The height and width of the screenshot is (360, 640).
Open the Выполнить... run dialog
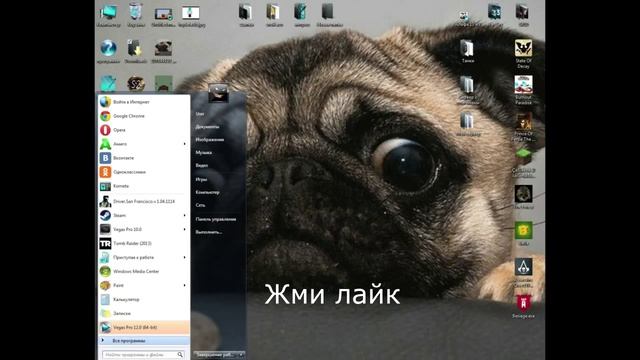209,232
